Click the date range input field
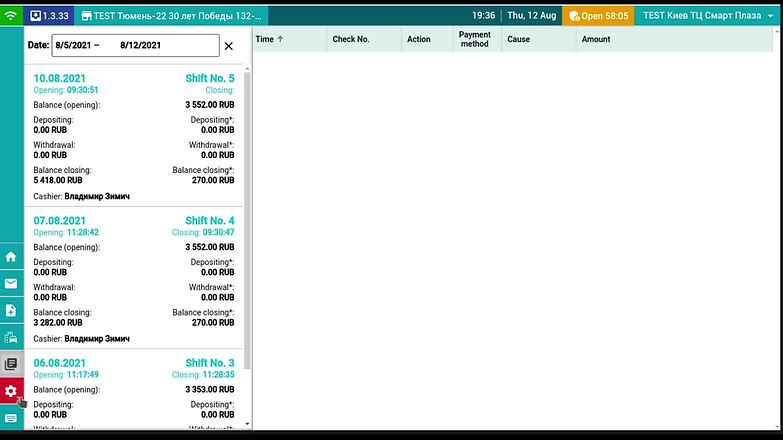The width and height of the screenshot is (783, 440). point(135,45)
